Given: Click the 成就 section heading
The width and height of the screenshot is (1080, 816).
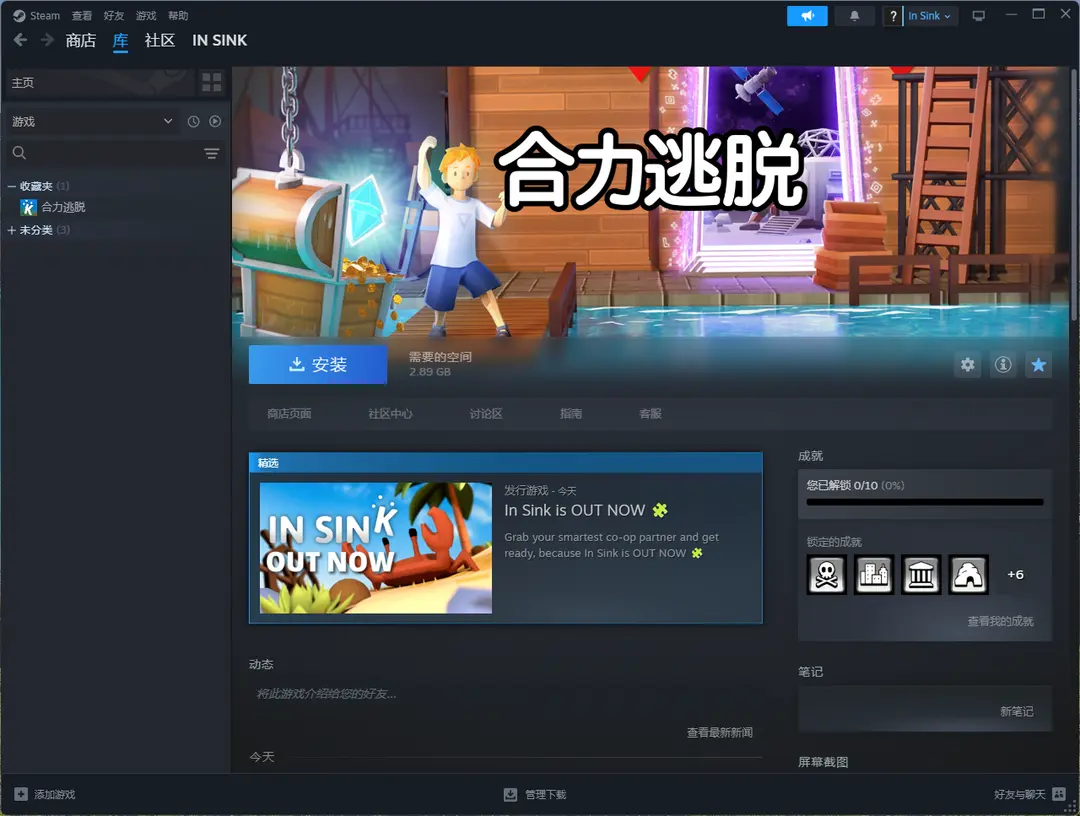Looking at the screenshot, I should (x=811, y=456).
